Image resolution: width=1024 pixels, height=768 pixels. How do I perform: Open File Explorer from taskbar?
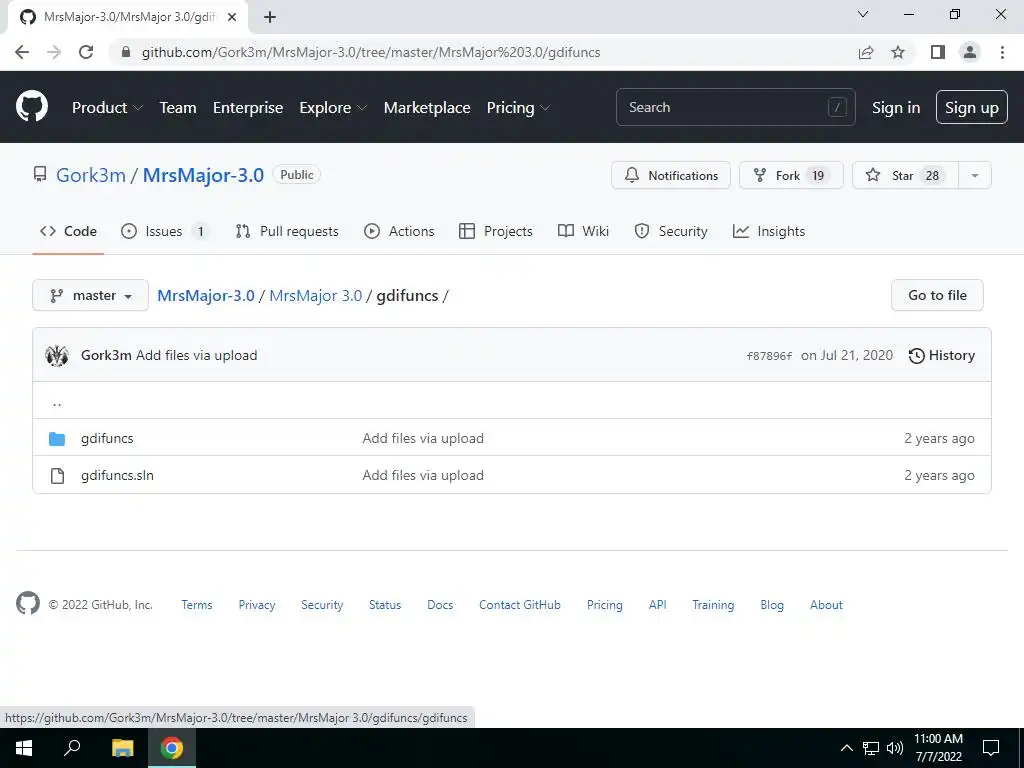click(122, 748)
